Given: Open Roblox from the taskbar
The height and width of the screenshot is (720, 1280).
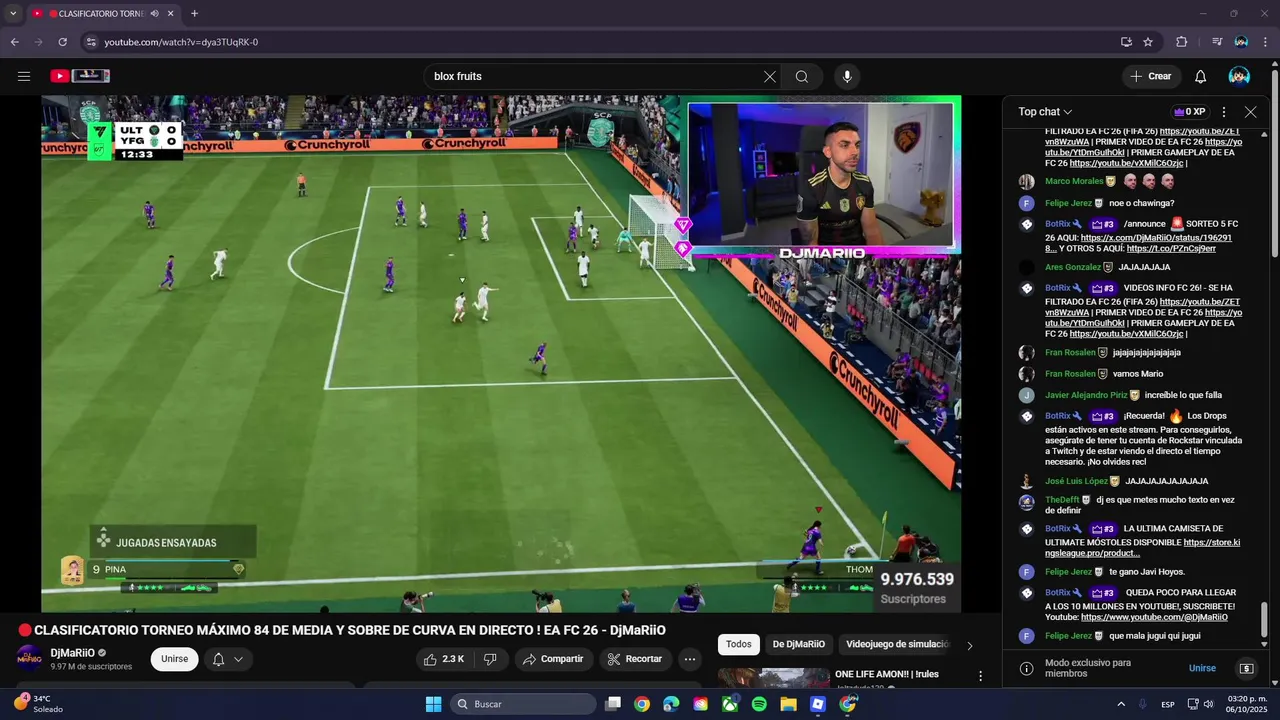Looking at the screenshot, I should point(818,704).
